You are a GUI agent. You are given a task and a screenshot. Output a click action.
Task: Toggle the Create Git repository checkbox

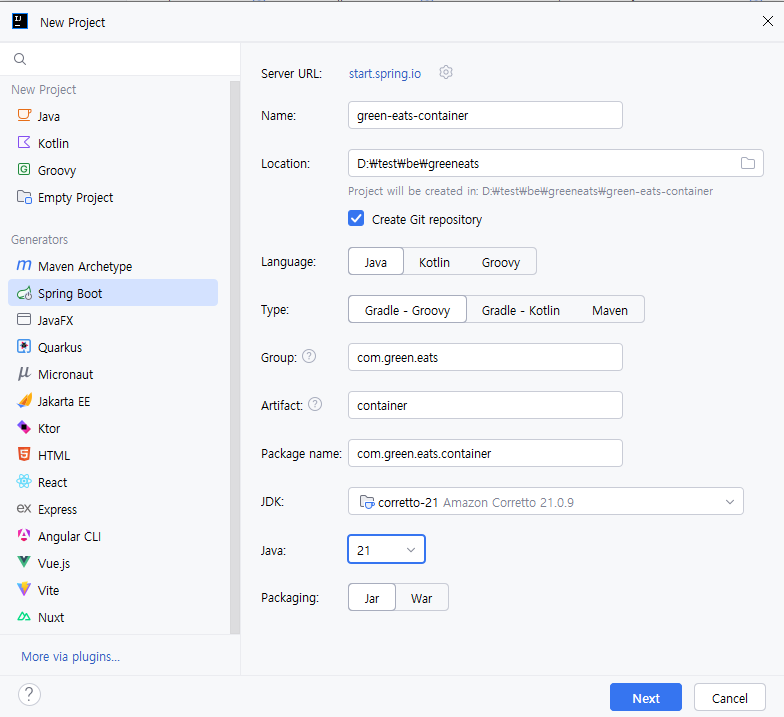tap(356, 218)
